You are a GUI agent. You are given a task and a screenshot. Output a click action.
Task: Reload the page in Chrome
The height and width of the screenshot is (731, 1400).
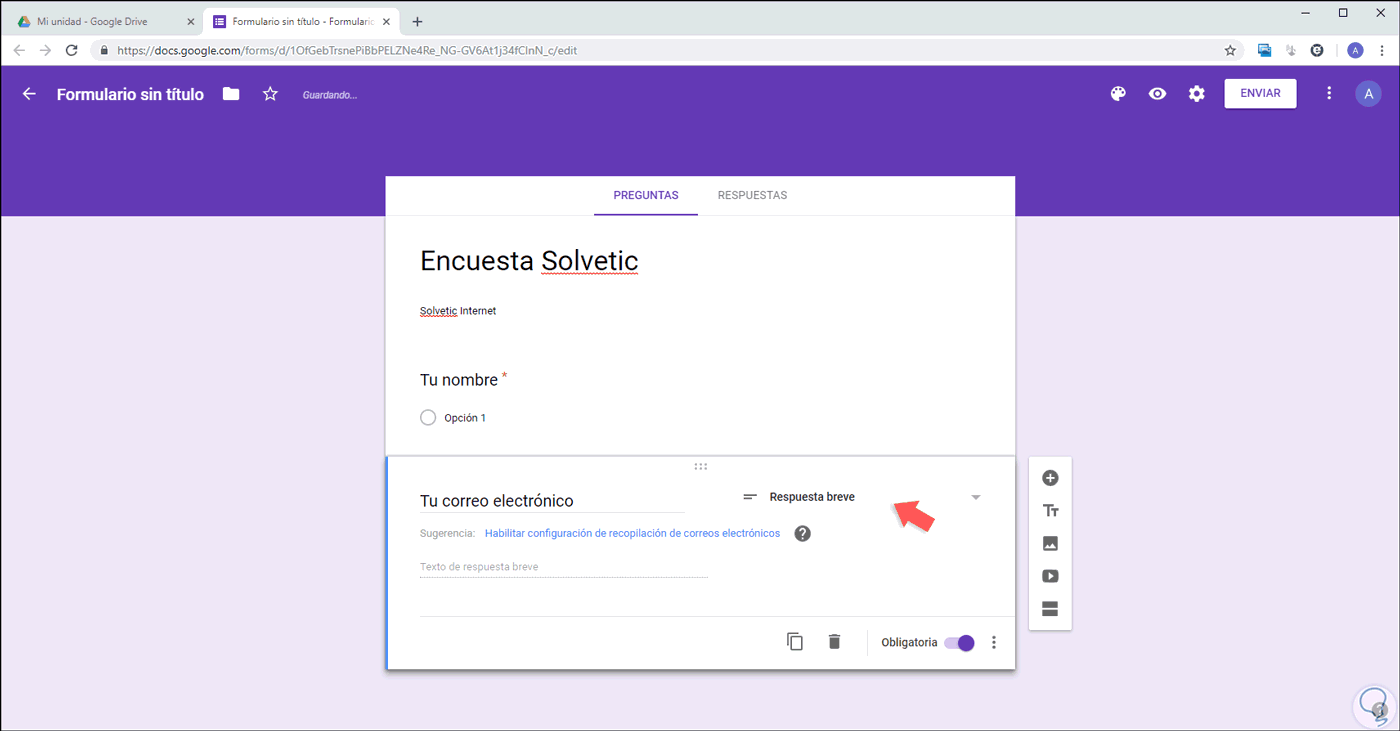[x=72, y=50]
